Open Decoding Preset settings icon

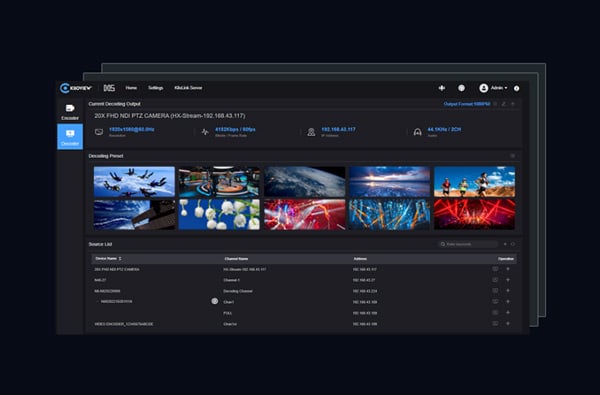[512, 156]
